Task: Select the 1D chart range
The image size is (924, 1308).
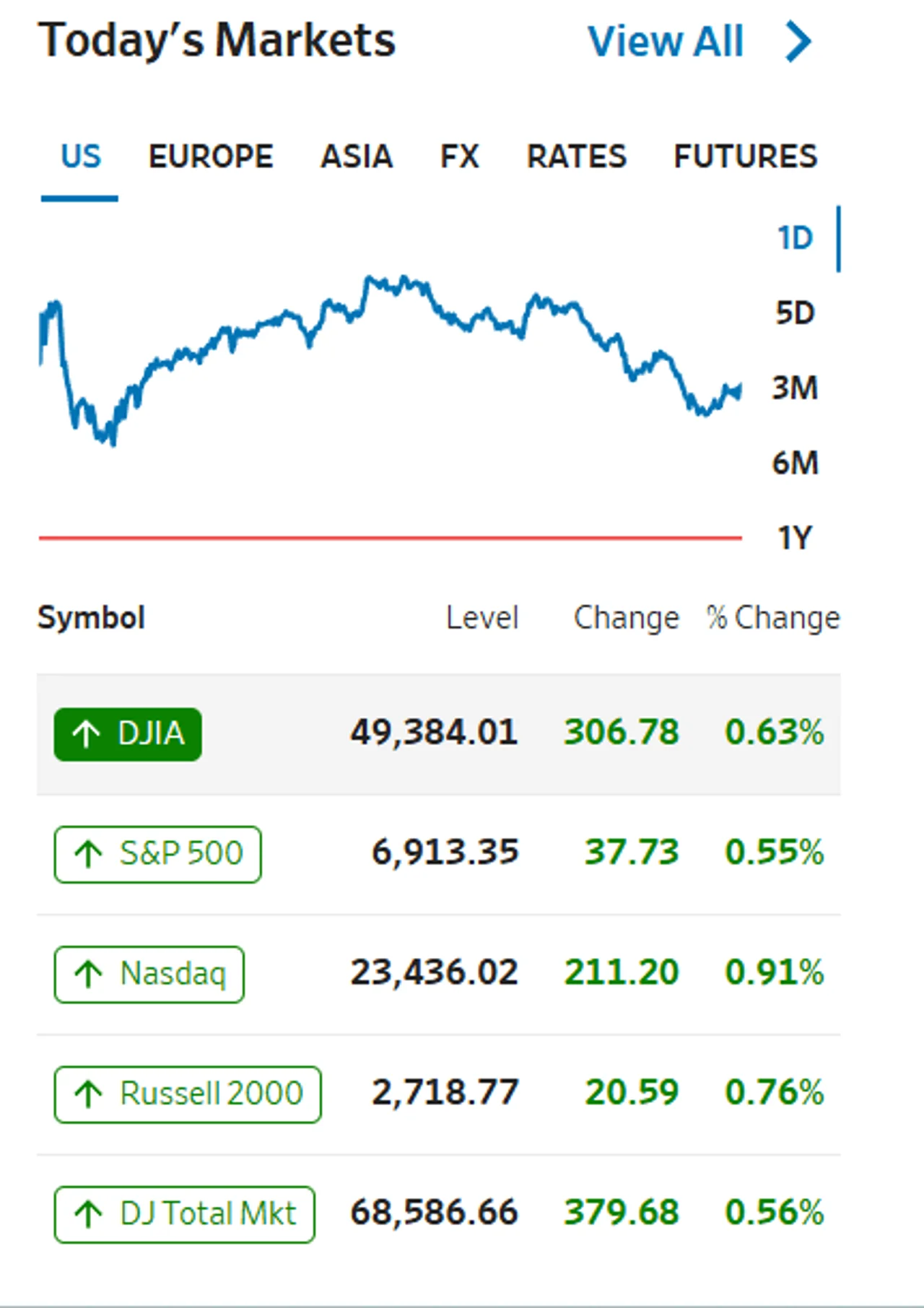Action: click(795, 238)
